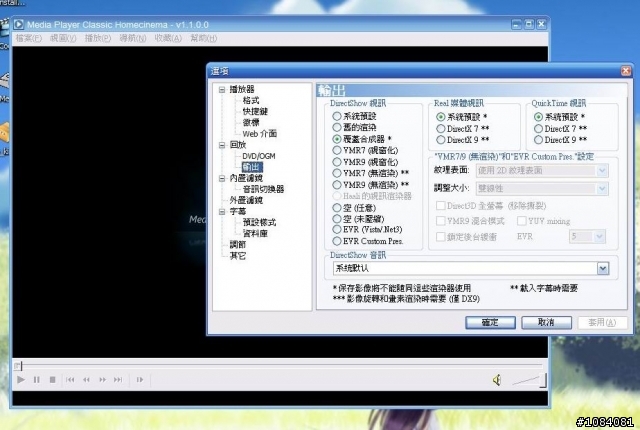
Task: Select DirectX 9 under Real 媒體視訊
Action: pos(440,140)
